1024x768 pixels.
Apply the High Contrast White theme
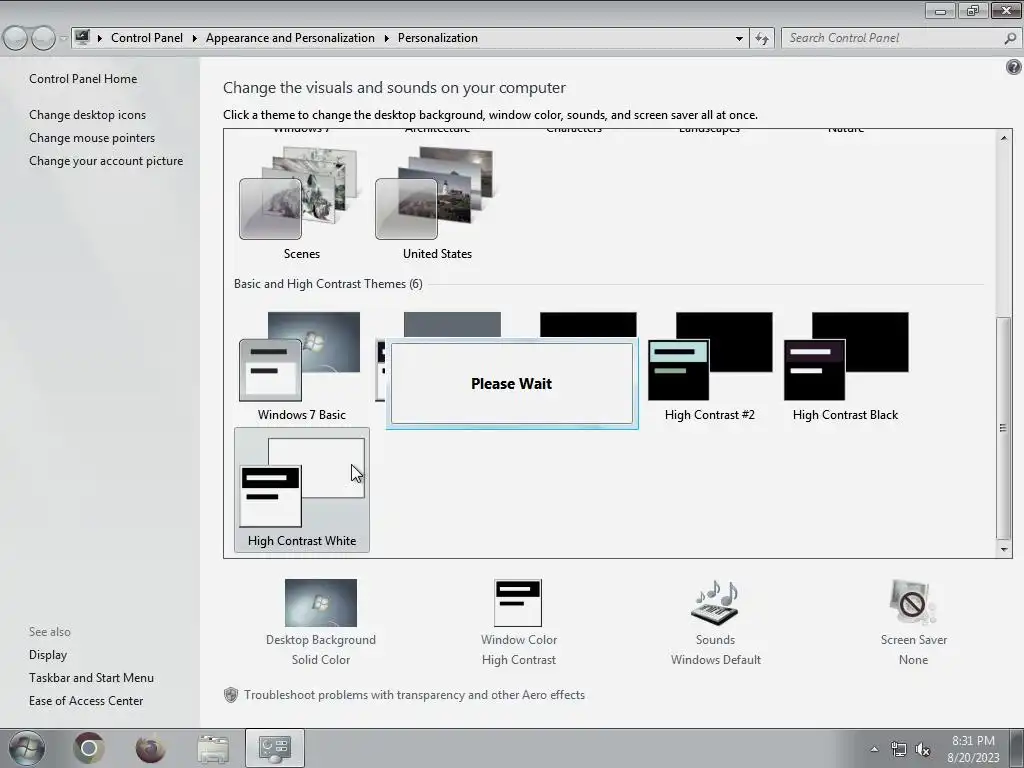click(302, 490)
